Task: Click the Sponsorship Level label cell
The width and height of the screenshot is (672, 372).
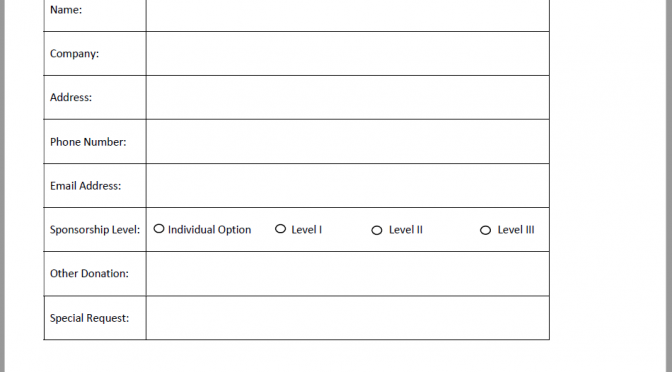Action: coord(95,230)
